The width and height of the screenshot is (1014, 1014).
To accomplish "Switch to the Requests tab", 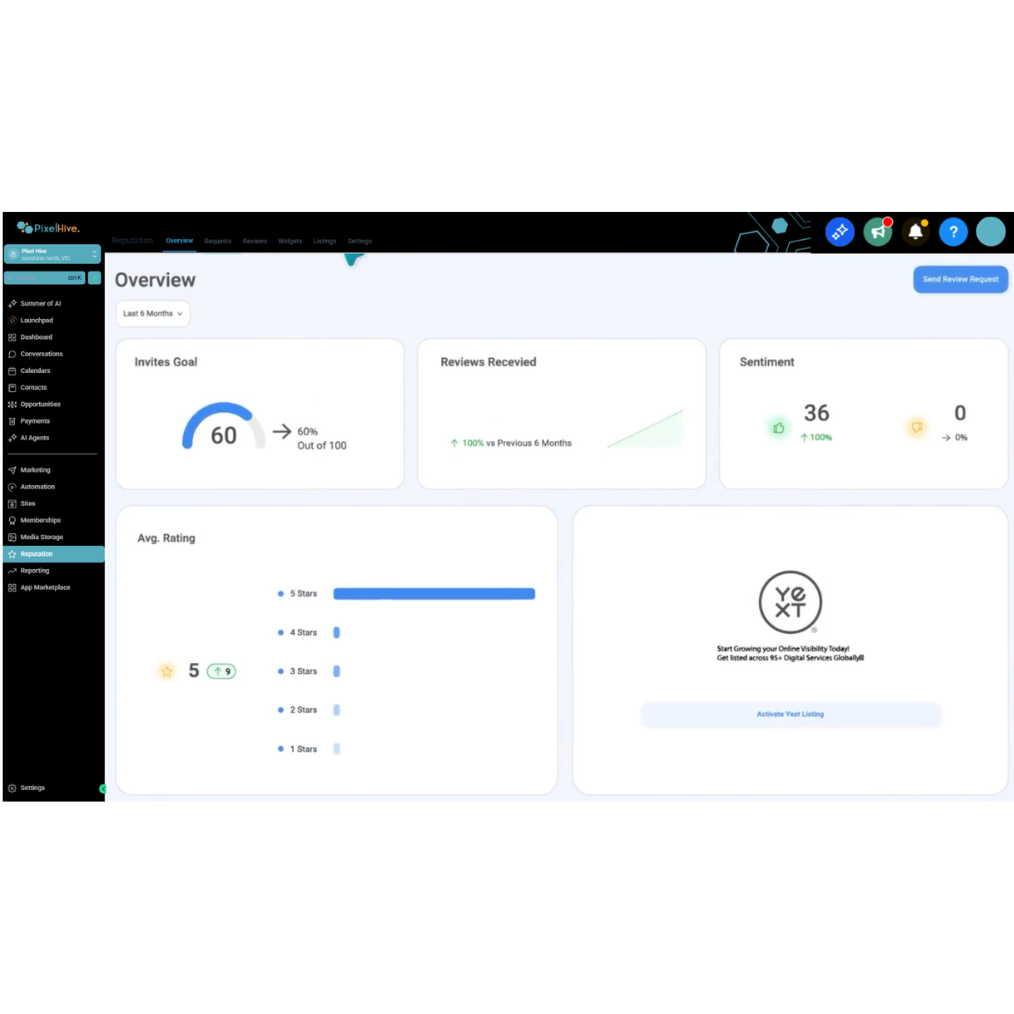I will (x=217, y=241).
